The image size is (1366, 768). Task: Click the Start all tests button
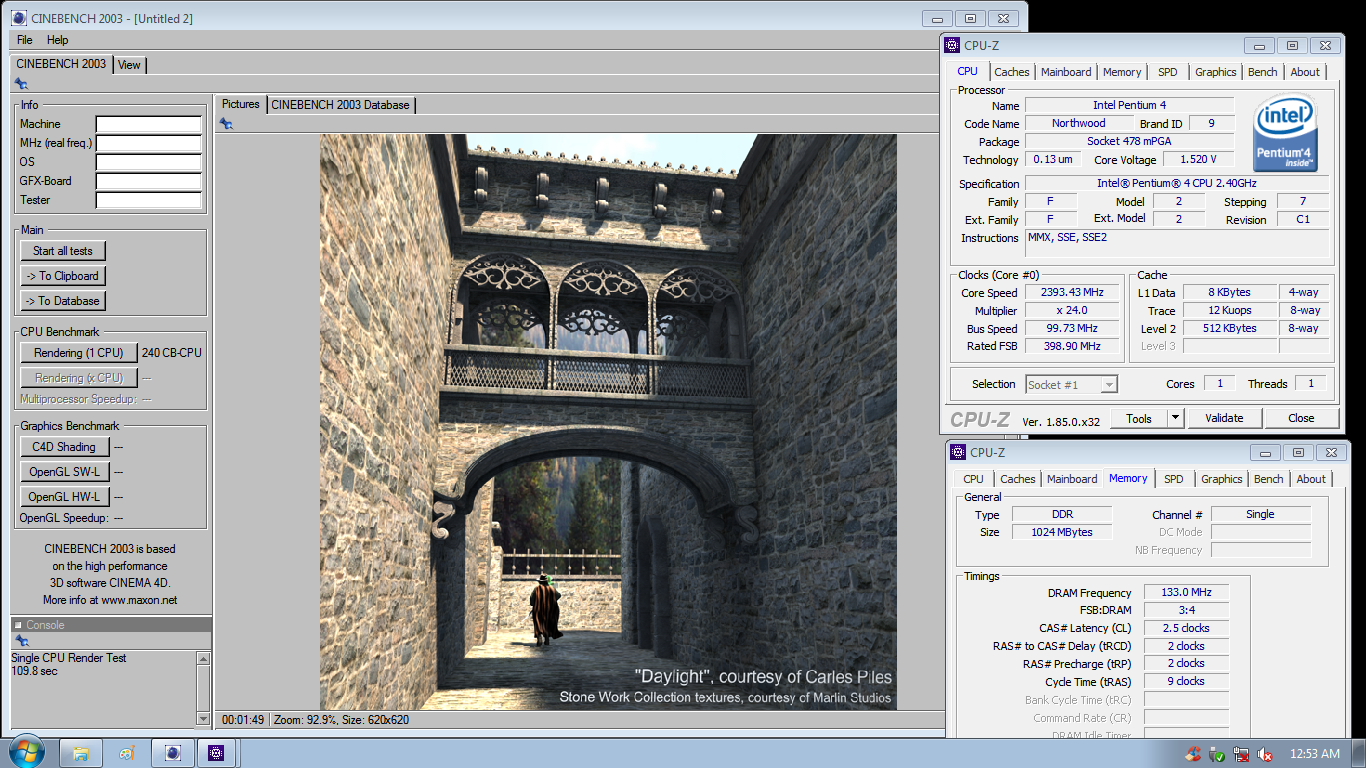coord(63,251)
